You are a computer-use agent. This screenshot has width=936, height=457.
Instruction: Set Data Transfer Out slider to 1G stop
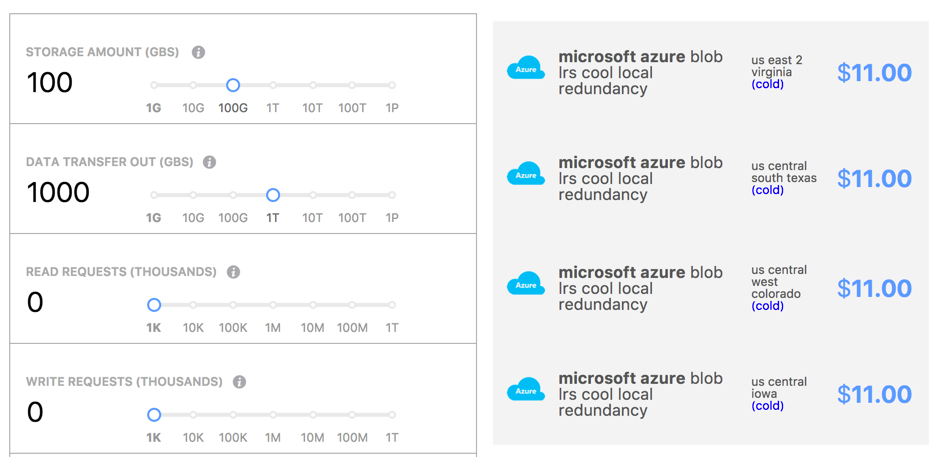[x=154, y=195]
